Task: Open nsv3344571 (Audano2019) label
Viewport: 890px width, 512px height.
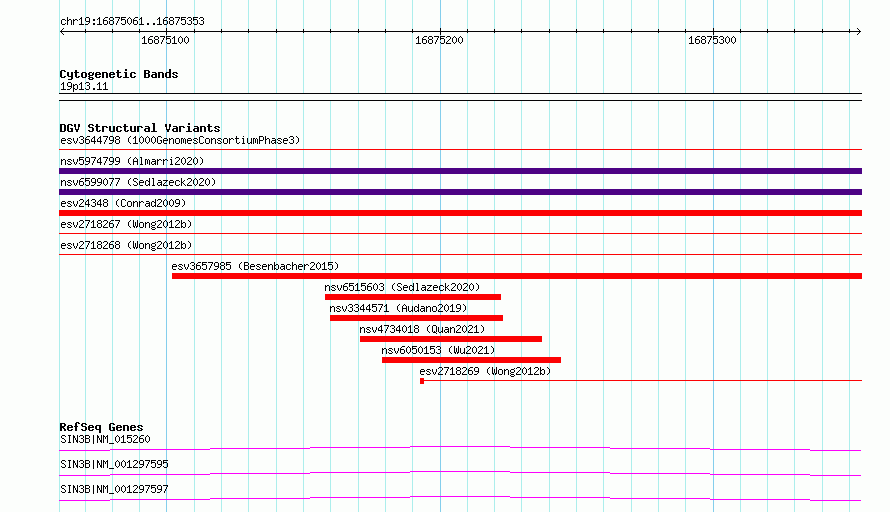Action: (398, 308)
